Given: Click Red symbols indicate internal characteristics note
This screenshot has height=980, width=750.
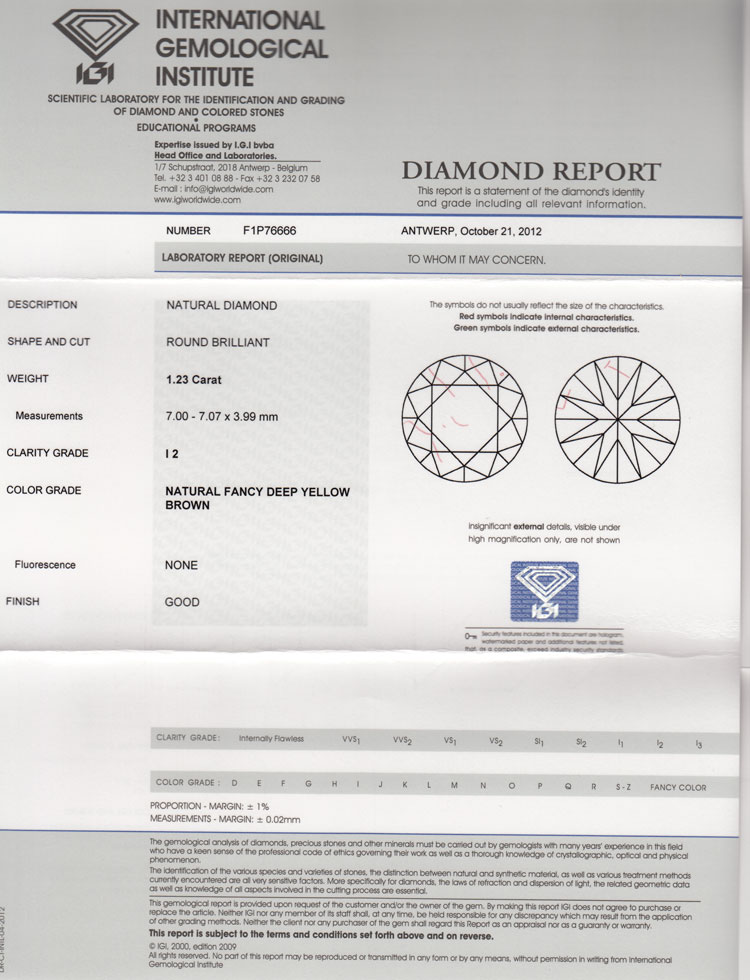Looking at the screenshot, I should [x=546, y=318].
